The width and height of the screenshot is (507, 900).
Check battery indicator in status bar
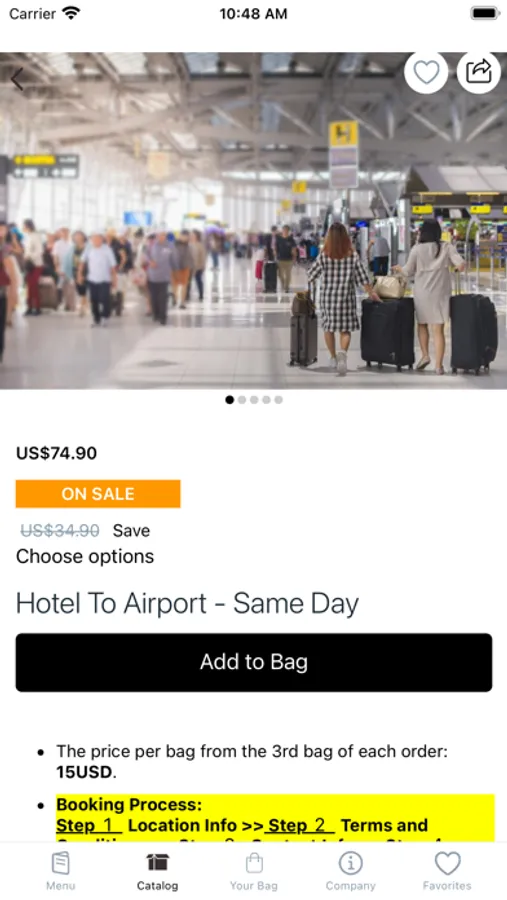point(485,13)
